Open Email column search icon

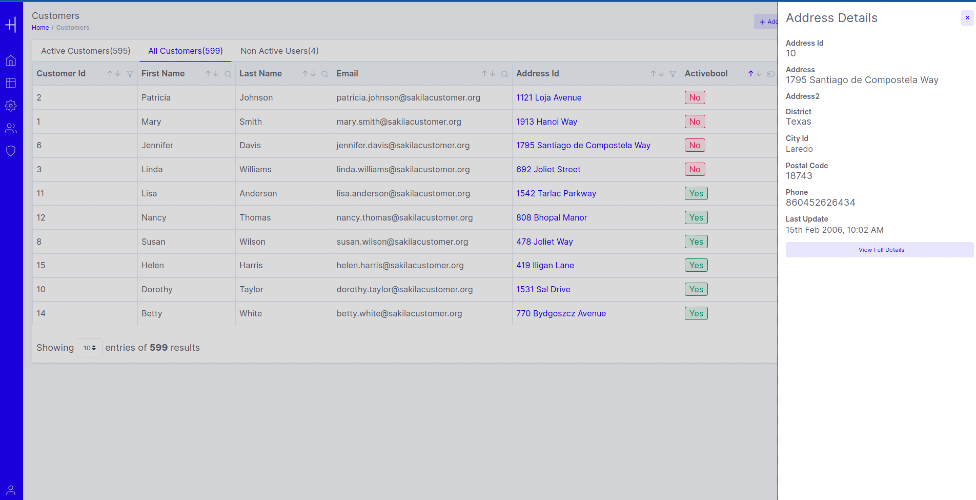click(504, 73)
